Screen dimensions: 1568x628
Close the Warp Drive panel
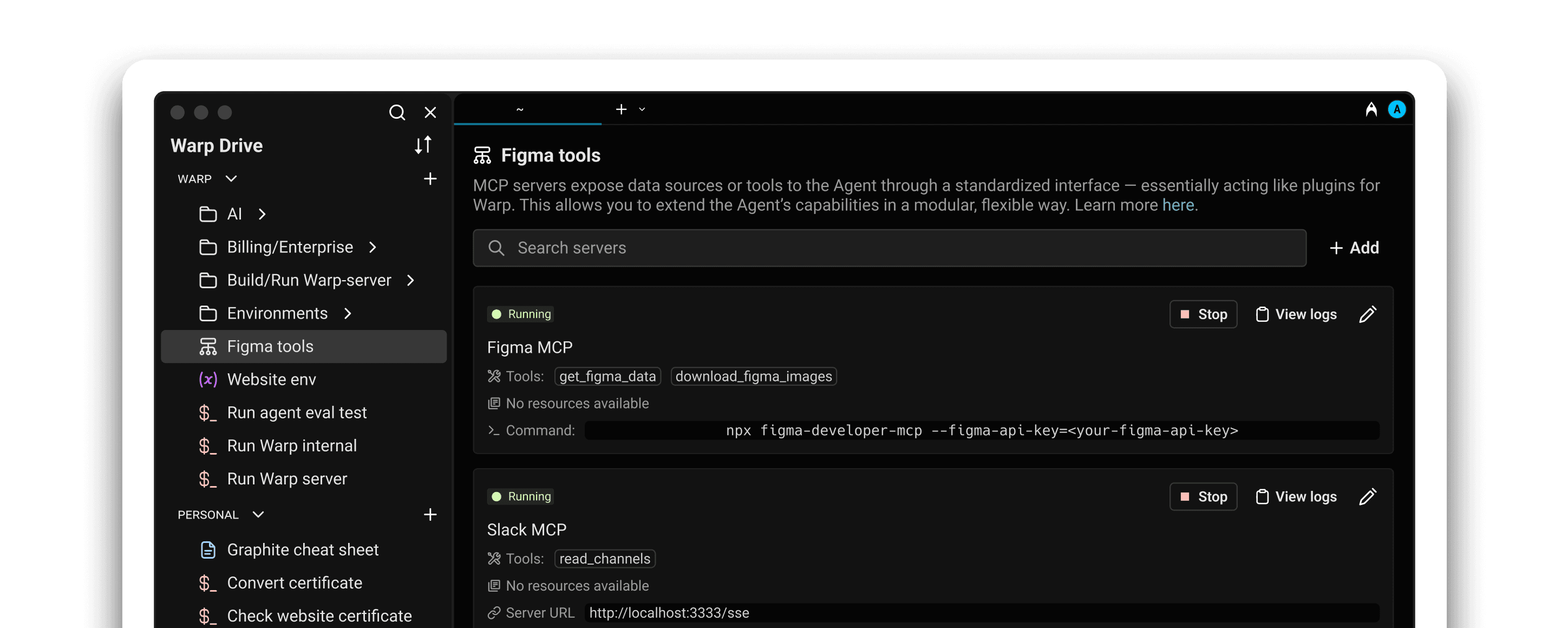(x=430, y=112)
